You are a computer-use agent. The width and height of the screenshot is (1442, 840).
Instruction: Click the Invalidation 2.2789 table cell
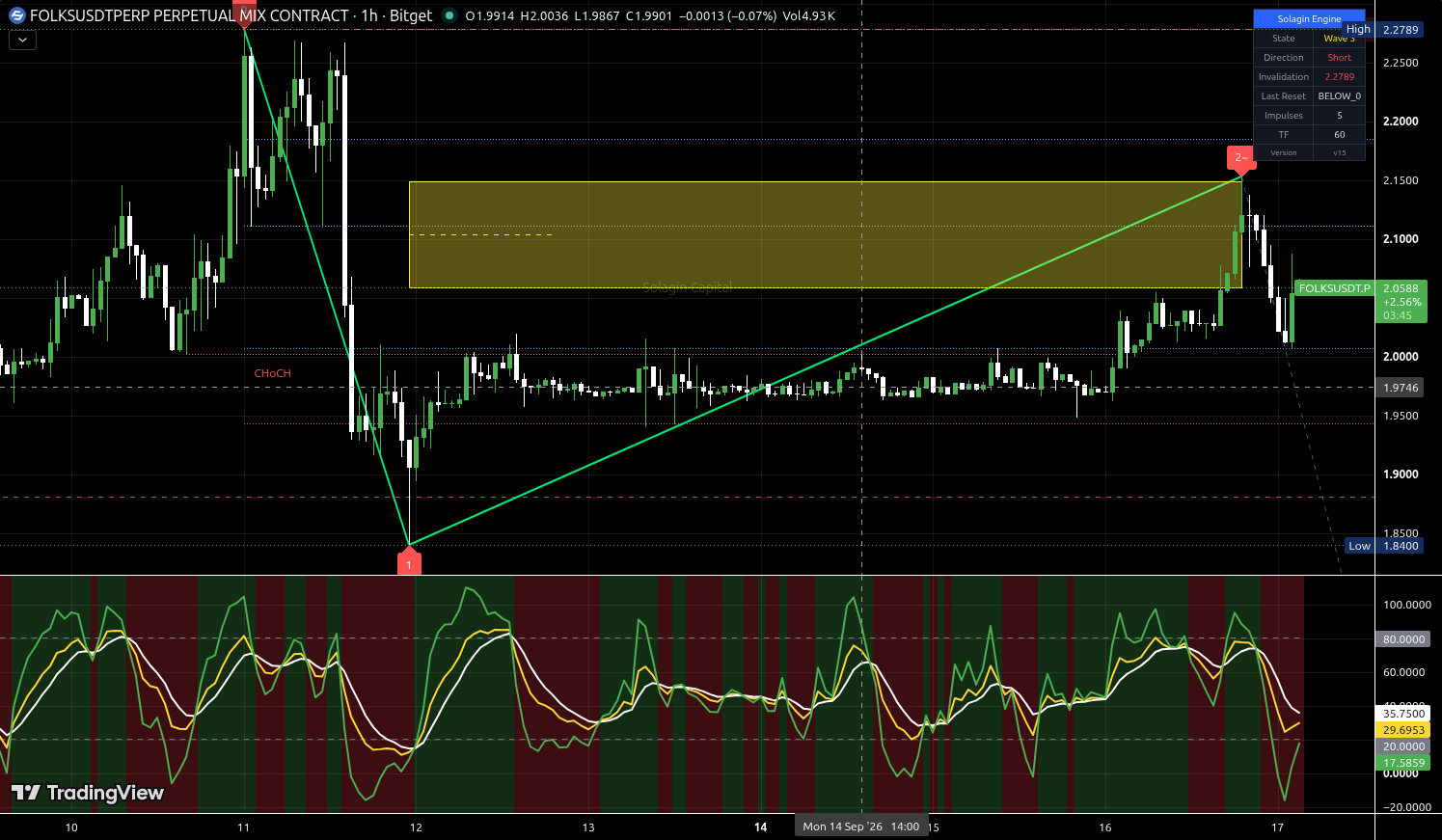click(1339, 77)
